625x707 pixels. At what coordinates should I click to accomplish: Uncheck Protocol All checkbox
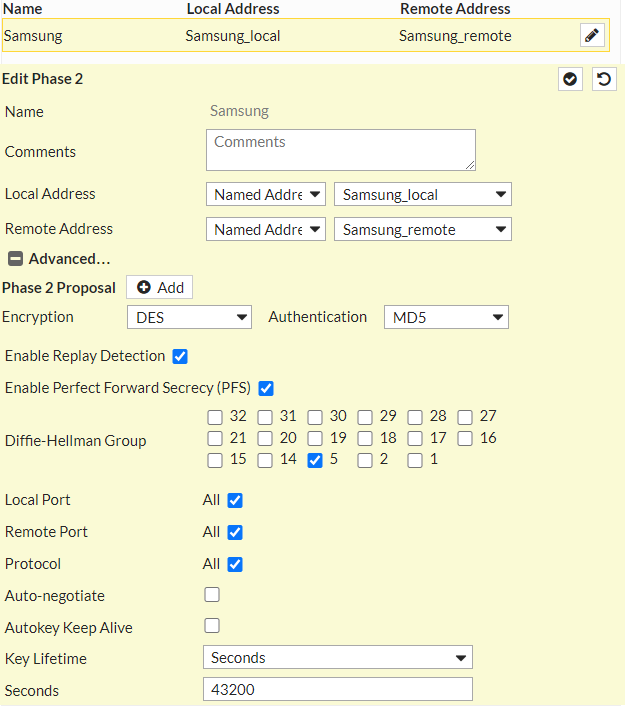click(x=235, y=564)
